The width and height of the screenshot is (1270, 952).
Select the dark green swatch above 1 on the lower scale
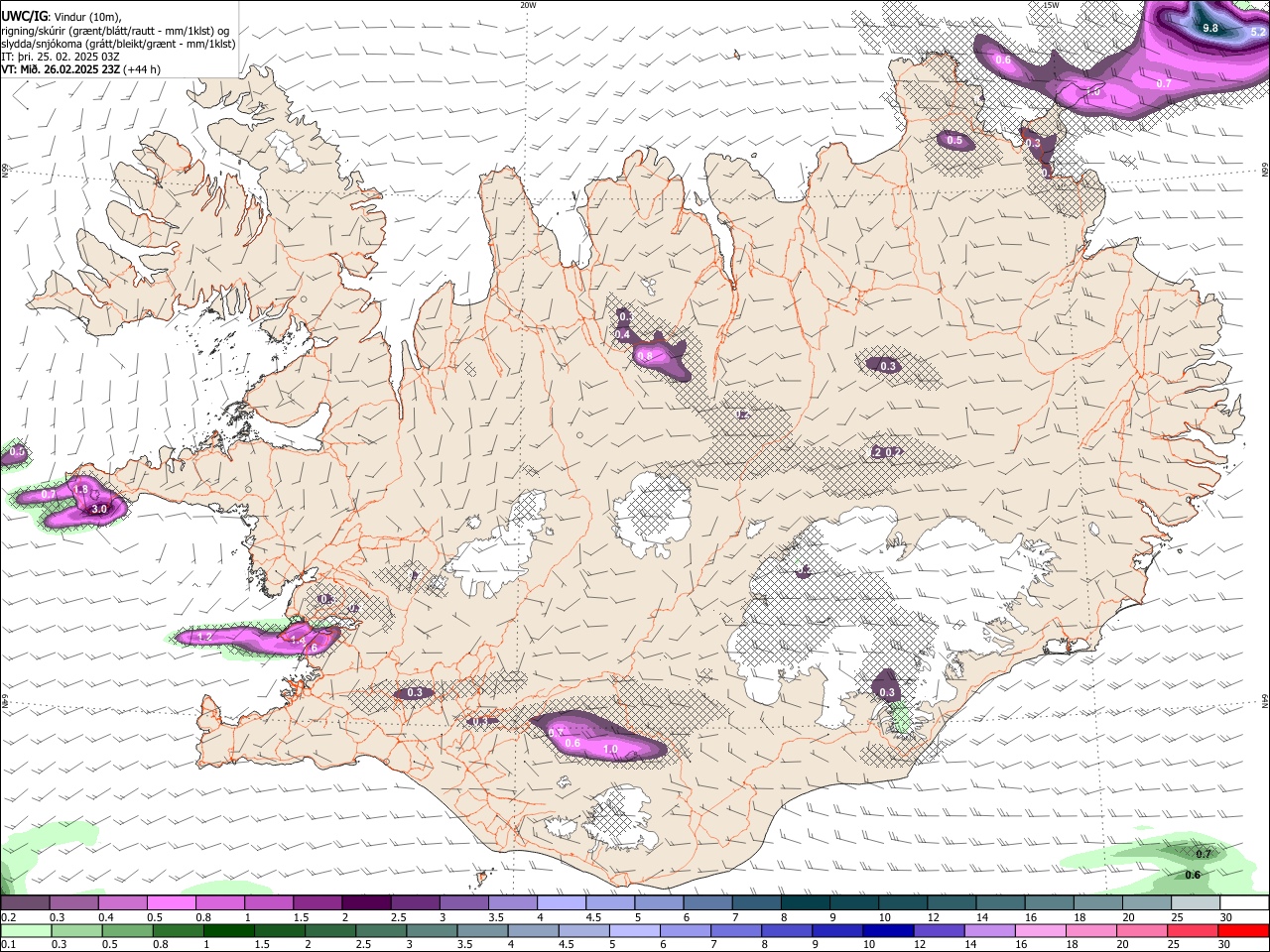coord(228,930)
